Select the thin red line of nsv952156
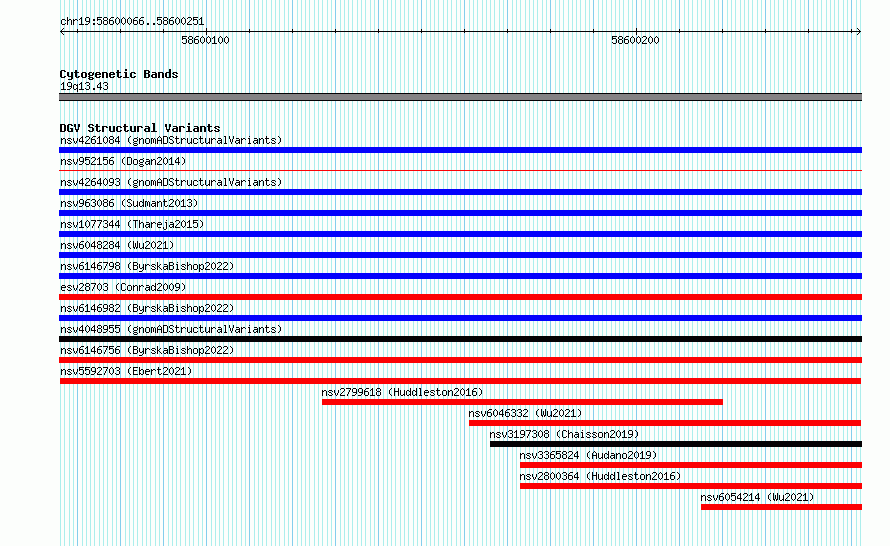Screen dimensions: 890x546 [x=460, y=170]
